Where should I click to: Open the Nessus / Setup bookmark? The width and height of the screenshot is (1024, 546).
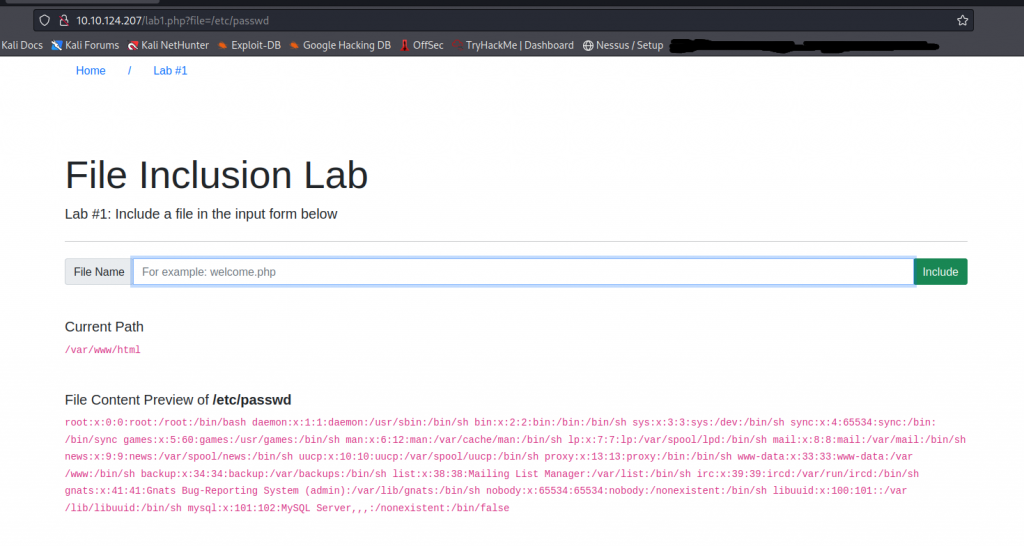[623, 45]
